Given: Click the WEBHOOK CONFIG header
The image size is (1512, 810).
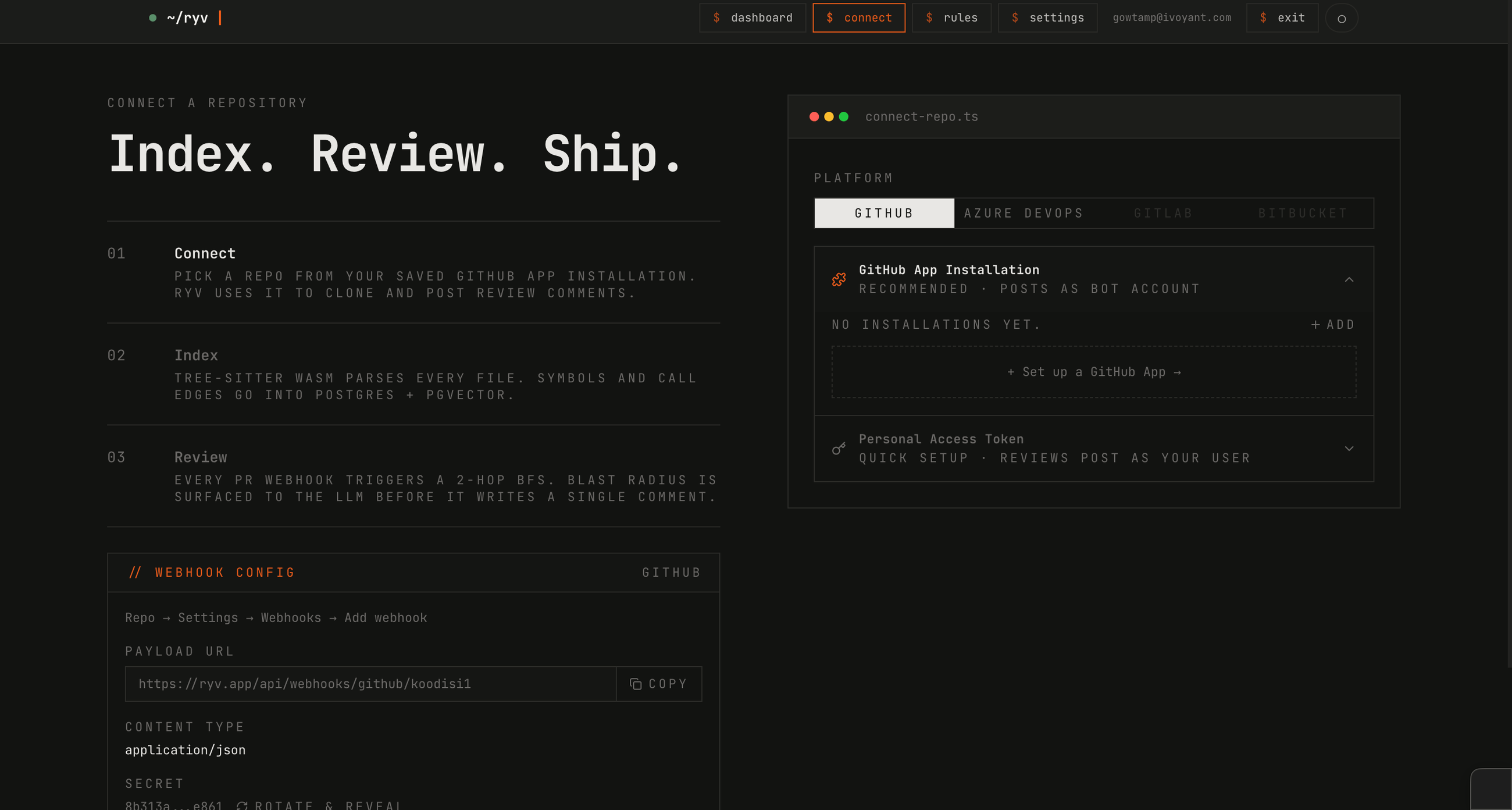Looking at the screenshot, I should click(212, 573).
